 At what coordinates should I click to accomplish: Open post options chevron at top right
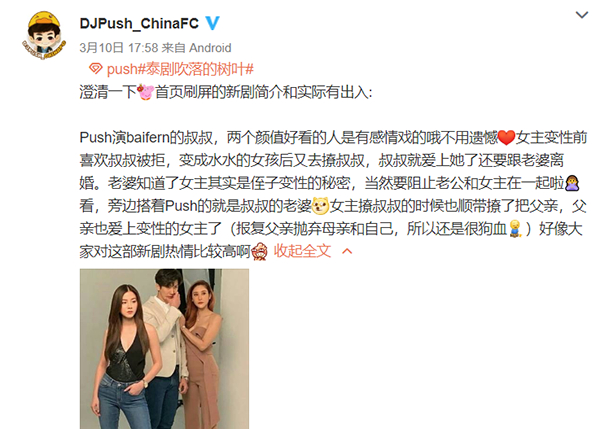pos(582,15)
